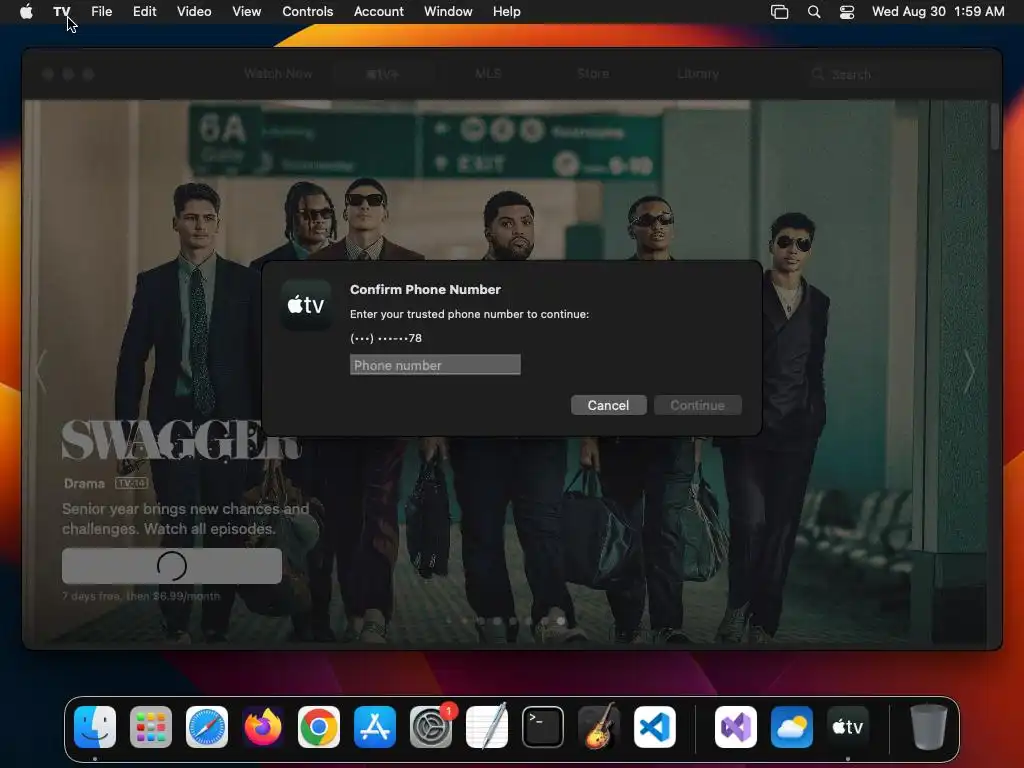This screenshot has width=1024, height=768.
Task: Open Apple TV app from the Dock
Action: click(848, 727)
